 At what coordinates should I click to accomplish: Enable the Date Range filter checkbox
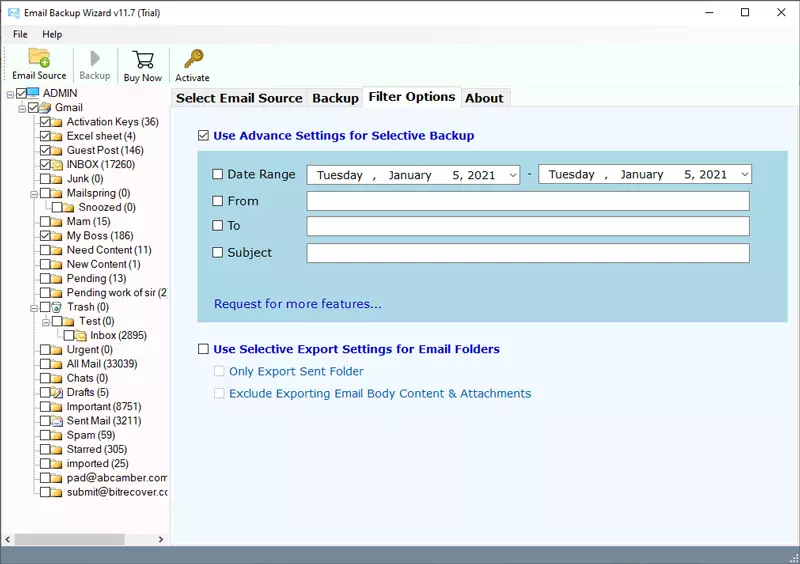217,174
